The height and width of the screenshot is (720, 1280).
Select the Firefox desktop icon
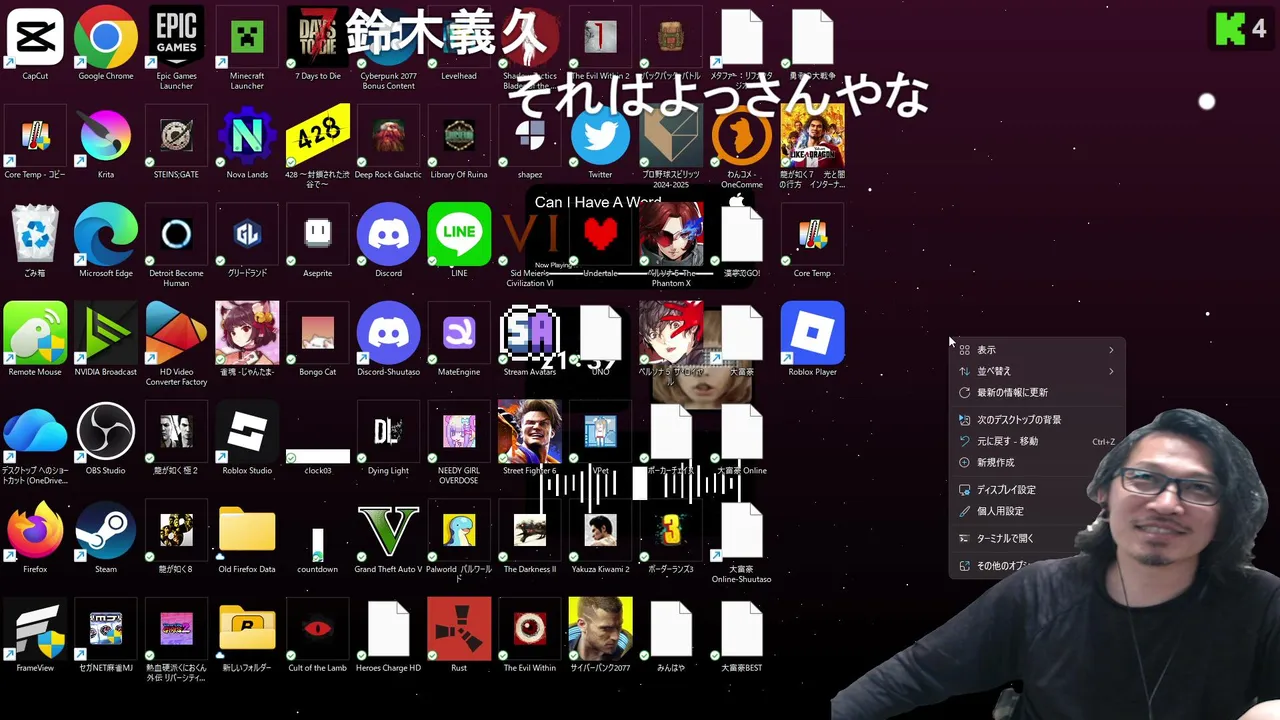[x=35, y=531]
